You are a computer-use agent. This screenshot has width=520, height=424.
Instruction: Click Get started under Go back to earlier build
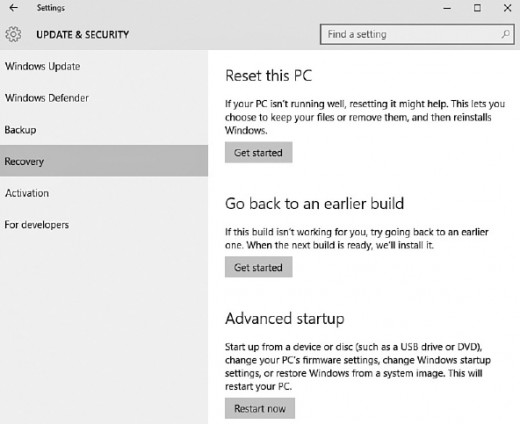258,267
